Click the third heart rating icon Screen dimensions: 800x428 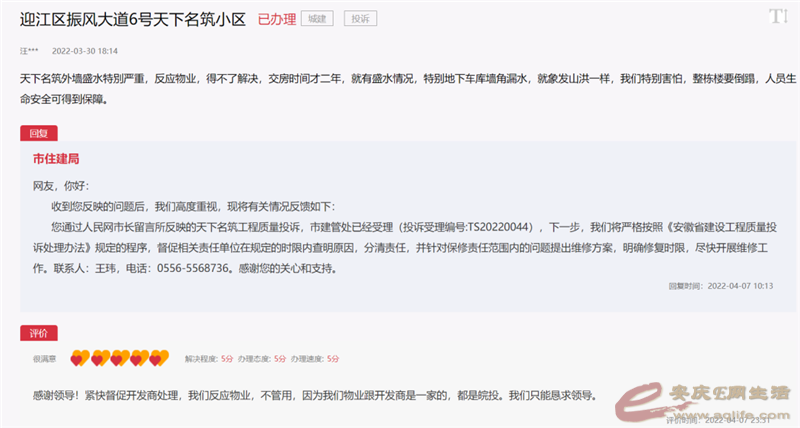119,357
